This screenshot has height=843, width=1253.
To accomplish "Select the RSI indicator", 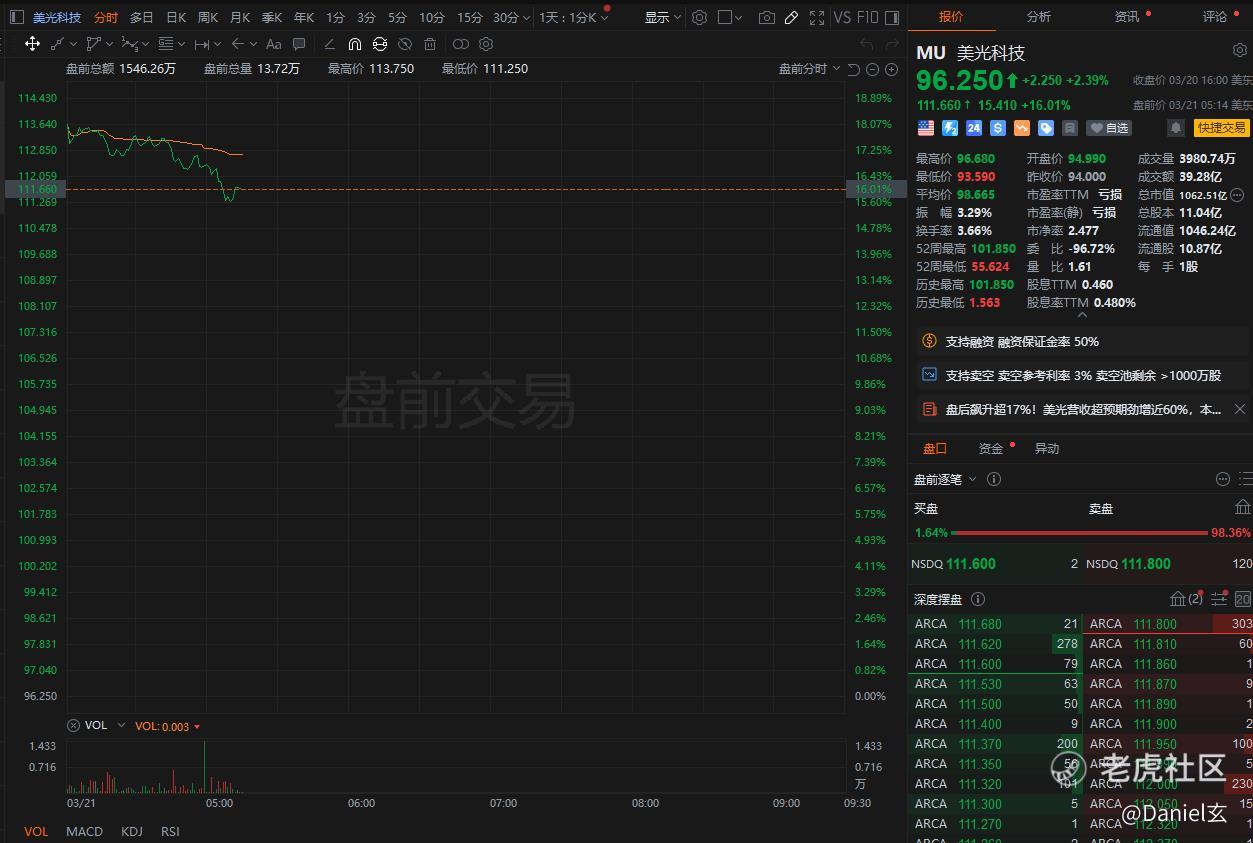I will click(x=170, y=831).
